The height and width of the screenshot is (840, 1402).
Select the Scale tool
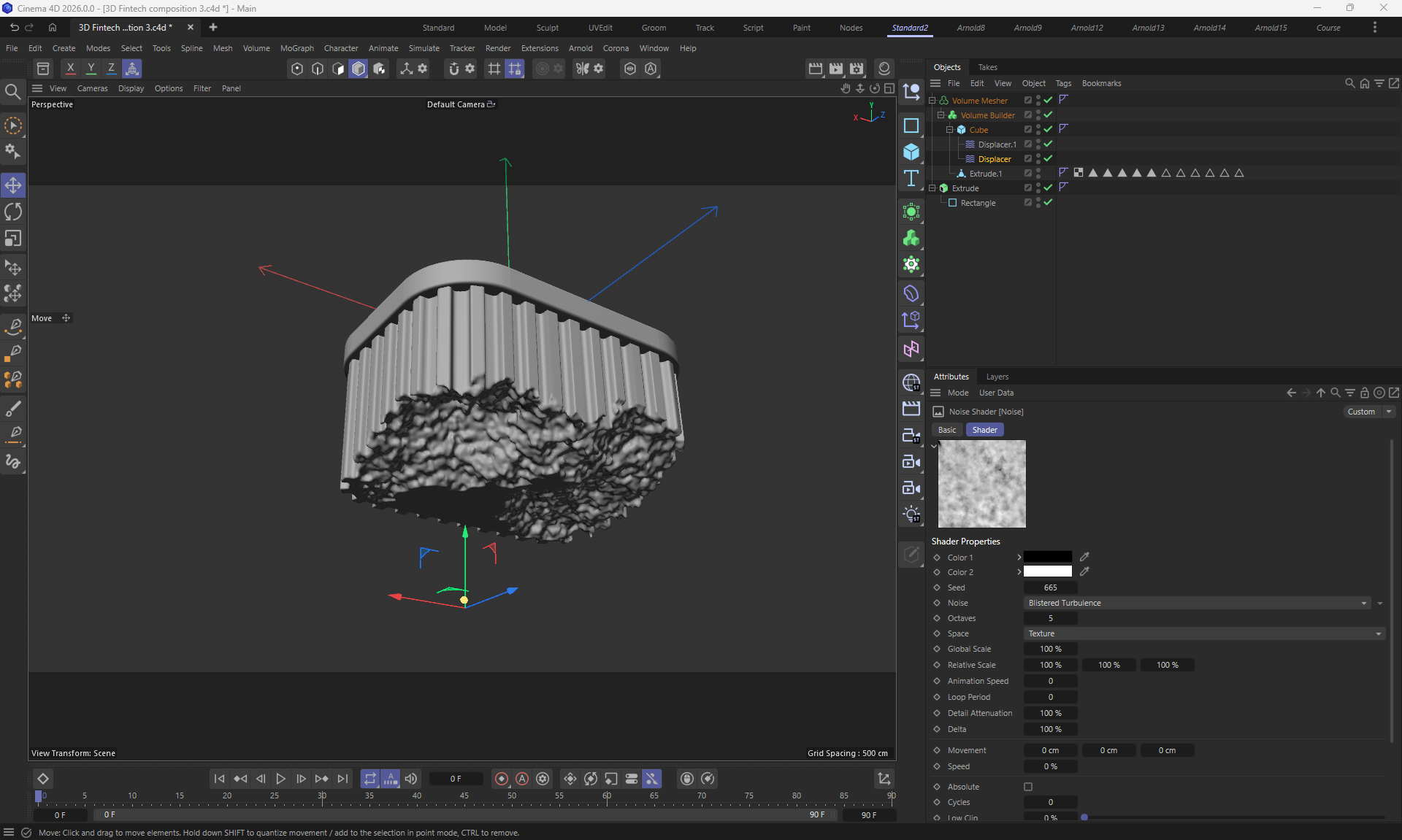(x=13, y=239)
